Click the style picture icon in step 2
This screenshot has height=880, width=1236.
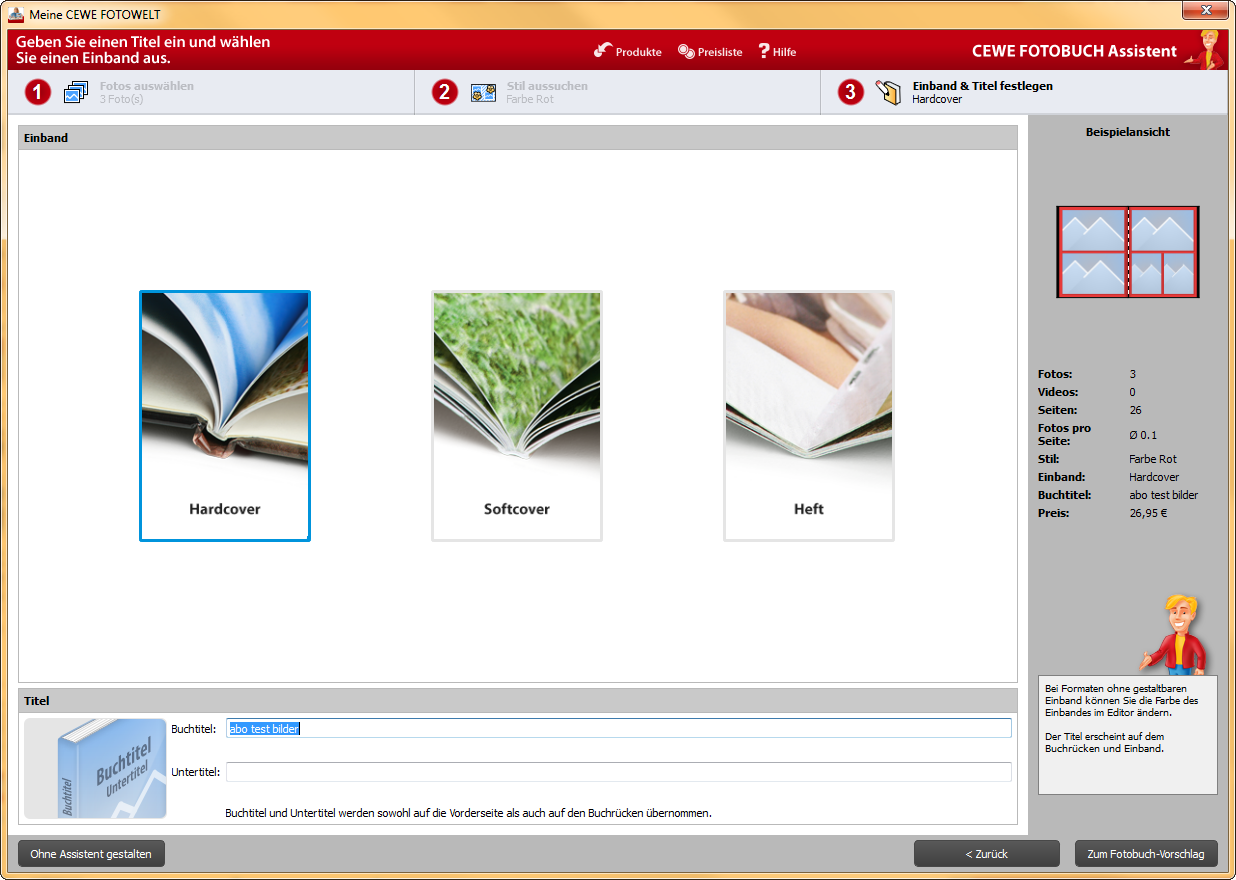pos(483,93)
